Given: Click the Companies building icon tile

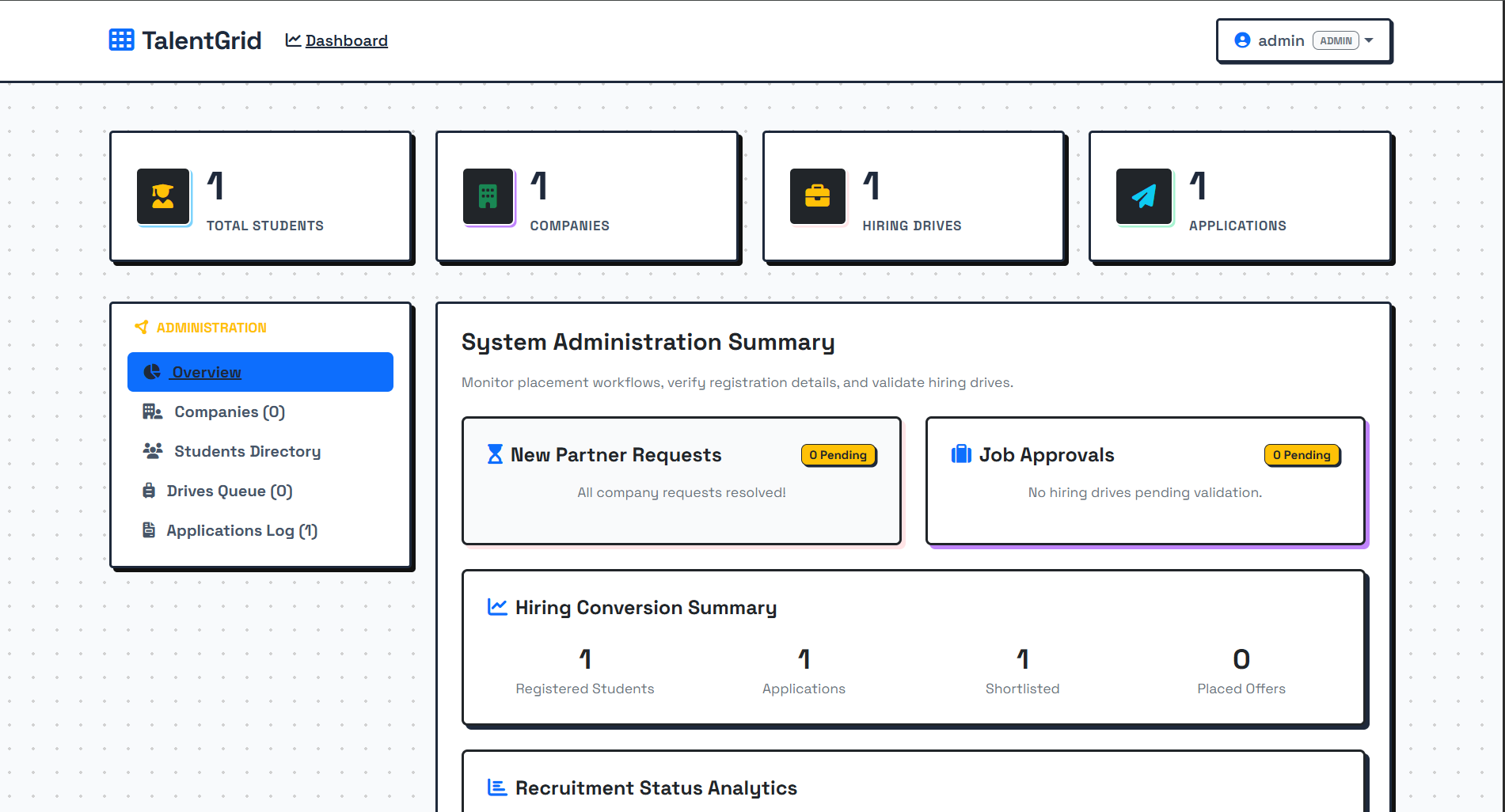Looking at the screenshot, I should click(x=488, y=196).
